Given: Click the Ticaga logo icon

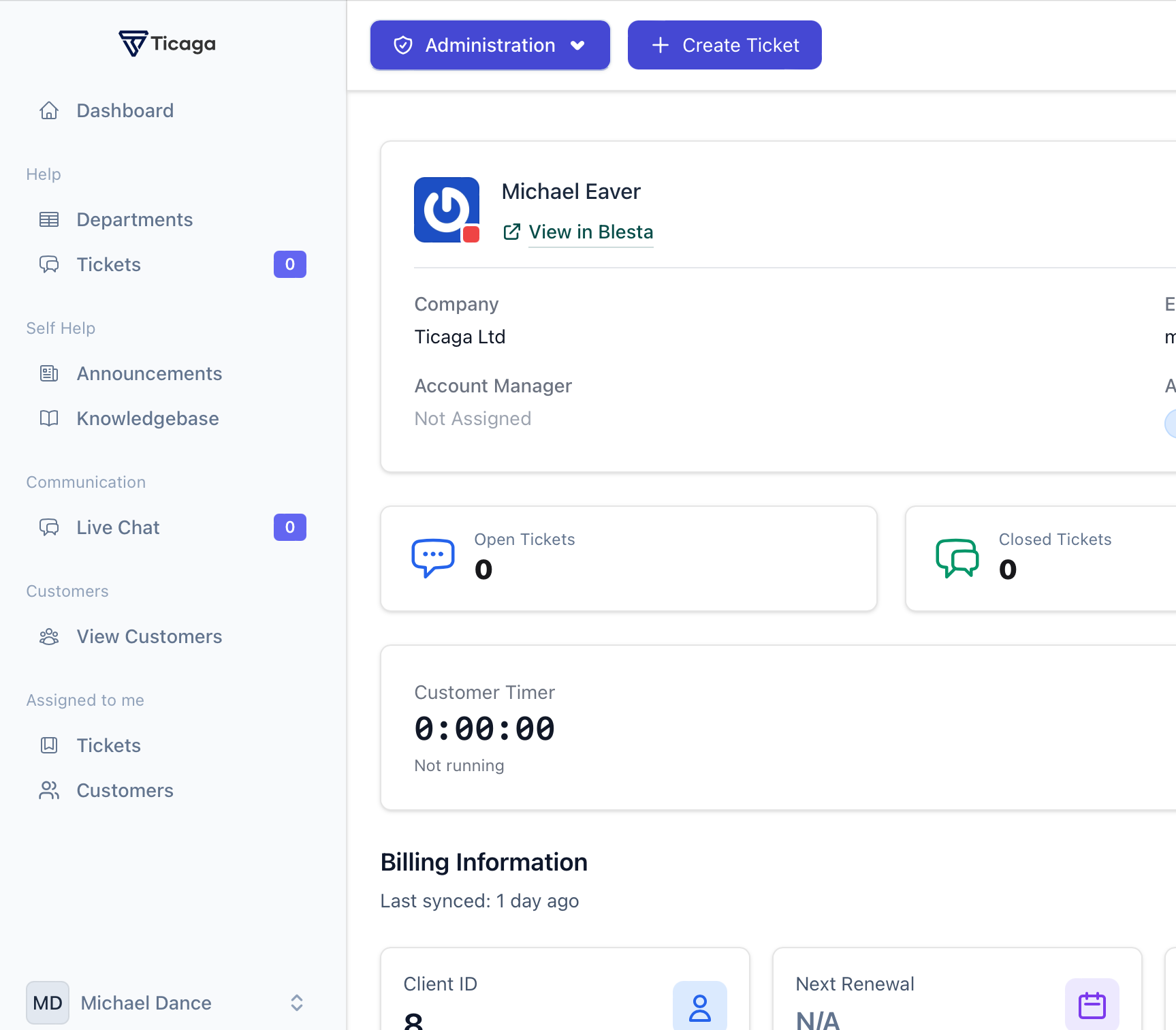Looking at the screenshot, I should [133, 43].
